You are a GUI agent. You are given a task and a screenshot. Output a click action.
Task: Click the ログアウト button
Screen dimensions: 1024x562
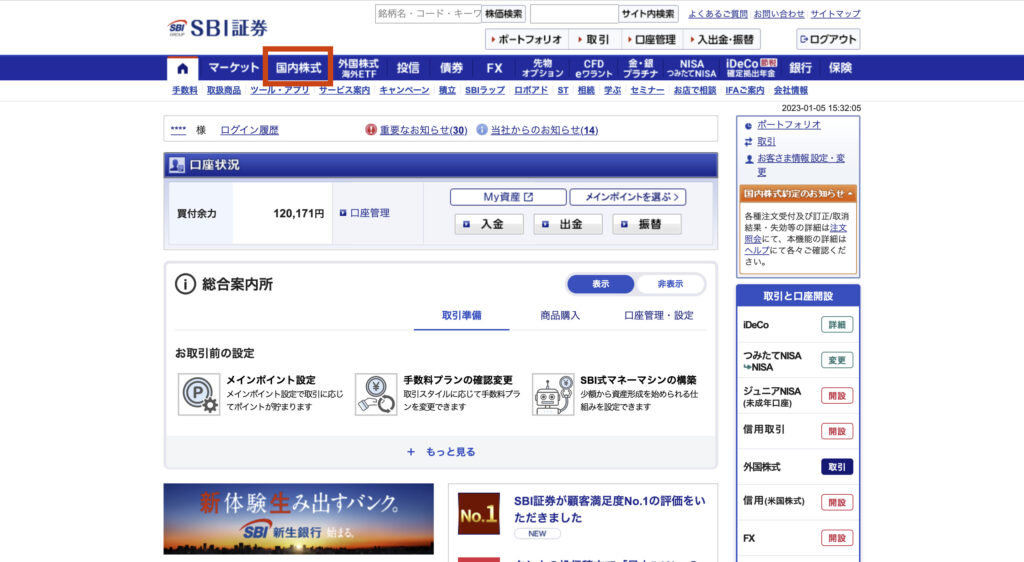coord(828,39)
